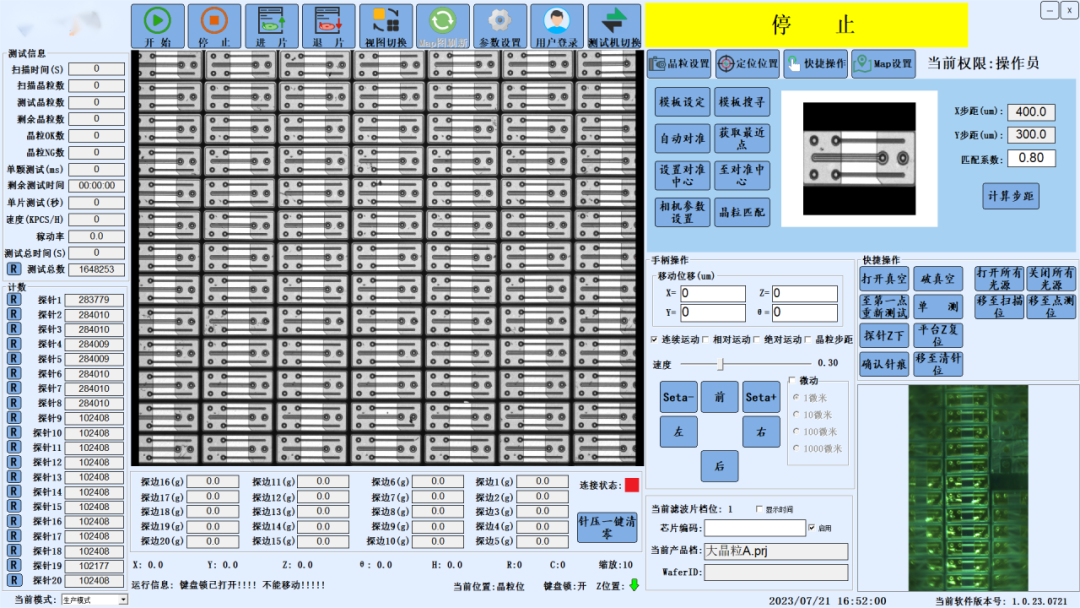Image resolution: width=1080 pixels, height=608 pixels.
Task: Switch to the Map设置 tab
Action: pos(884,64)
